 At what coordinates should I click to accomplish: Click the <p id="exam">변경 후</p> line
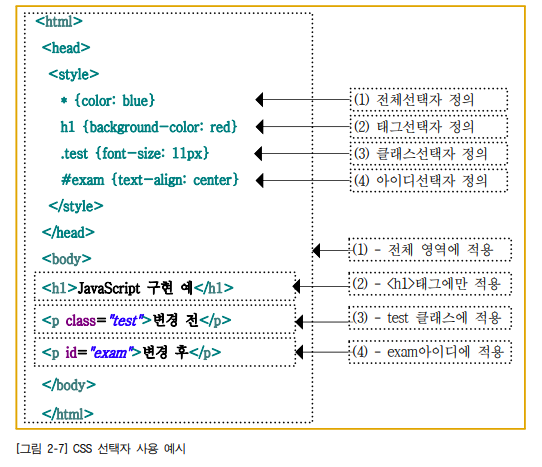(x=131, y=353)
